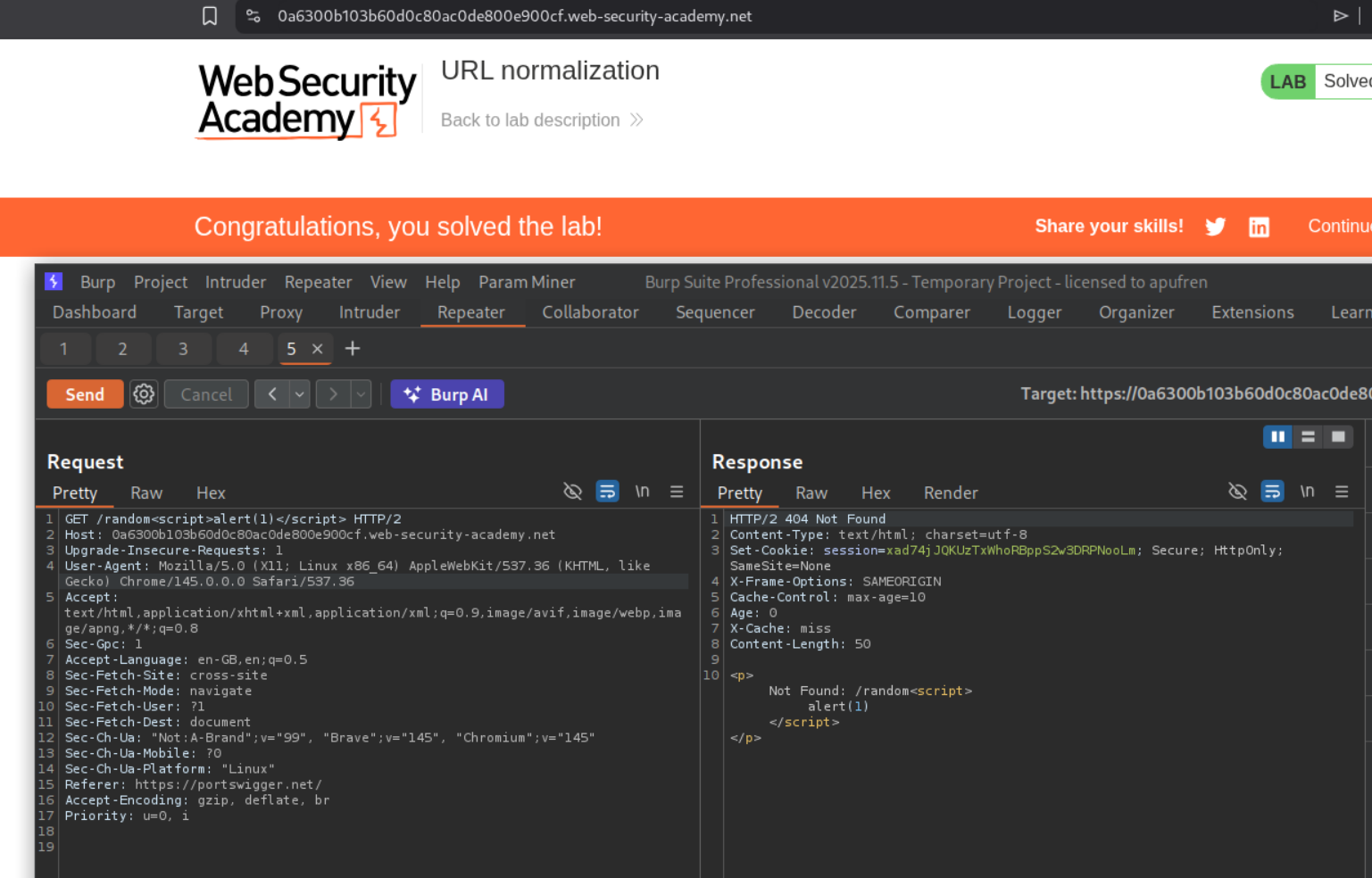Toggle line wrap in Response pane
The image size is (1372, 878).
point(1272,492)
